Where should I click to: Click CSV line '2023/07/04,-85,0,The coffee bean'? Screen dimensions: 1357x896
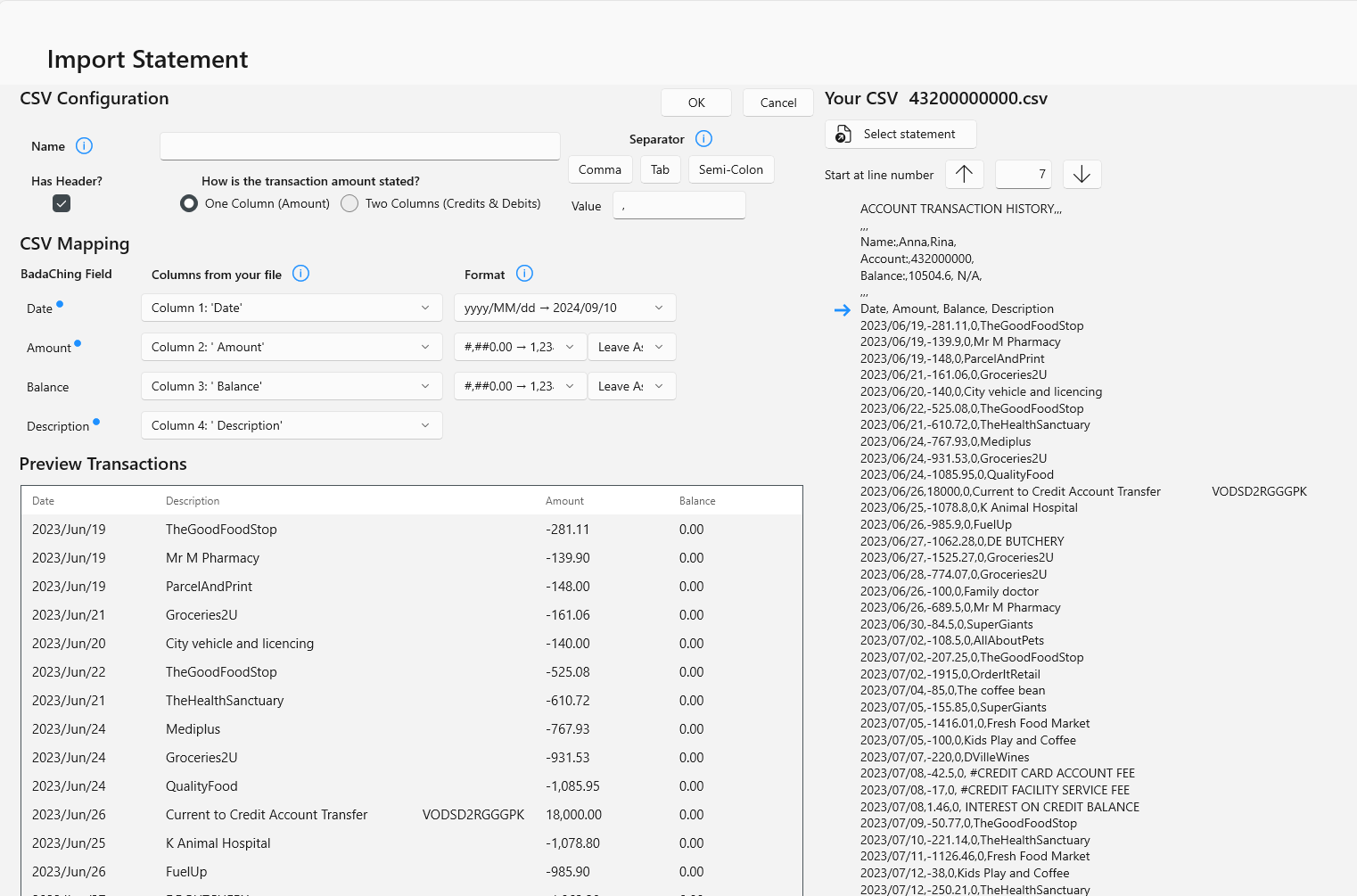click(953, 690)
